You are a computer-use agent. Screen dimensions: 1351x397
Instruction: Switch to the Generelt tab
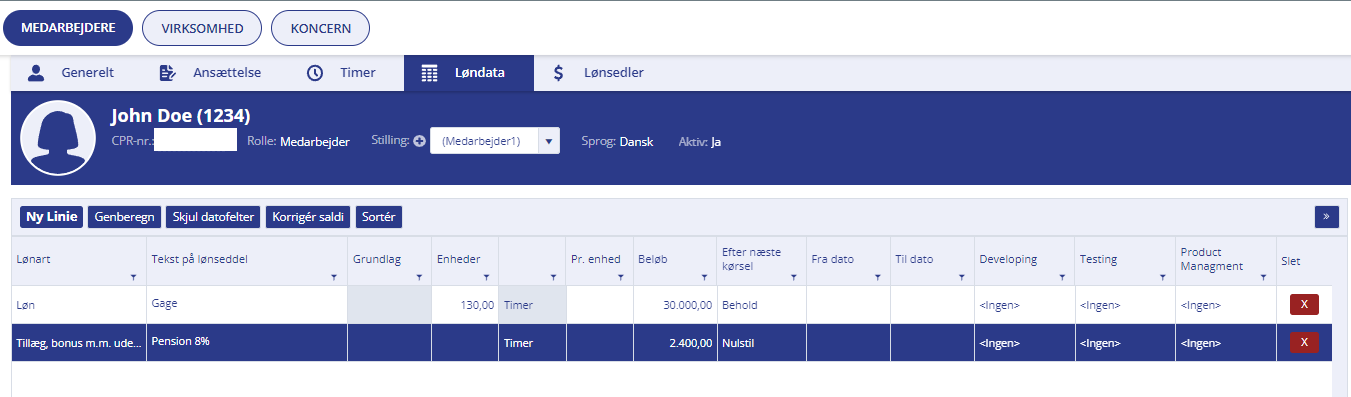point(70,73)
